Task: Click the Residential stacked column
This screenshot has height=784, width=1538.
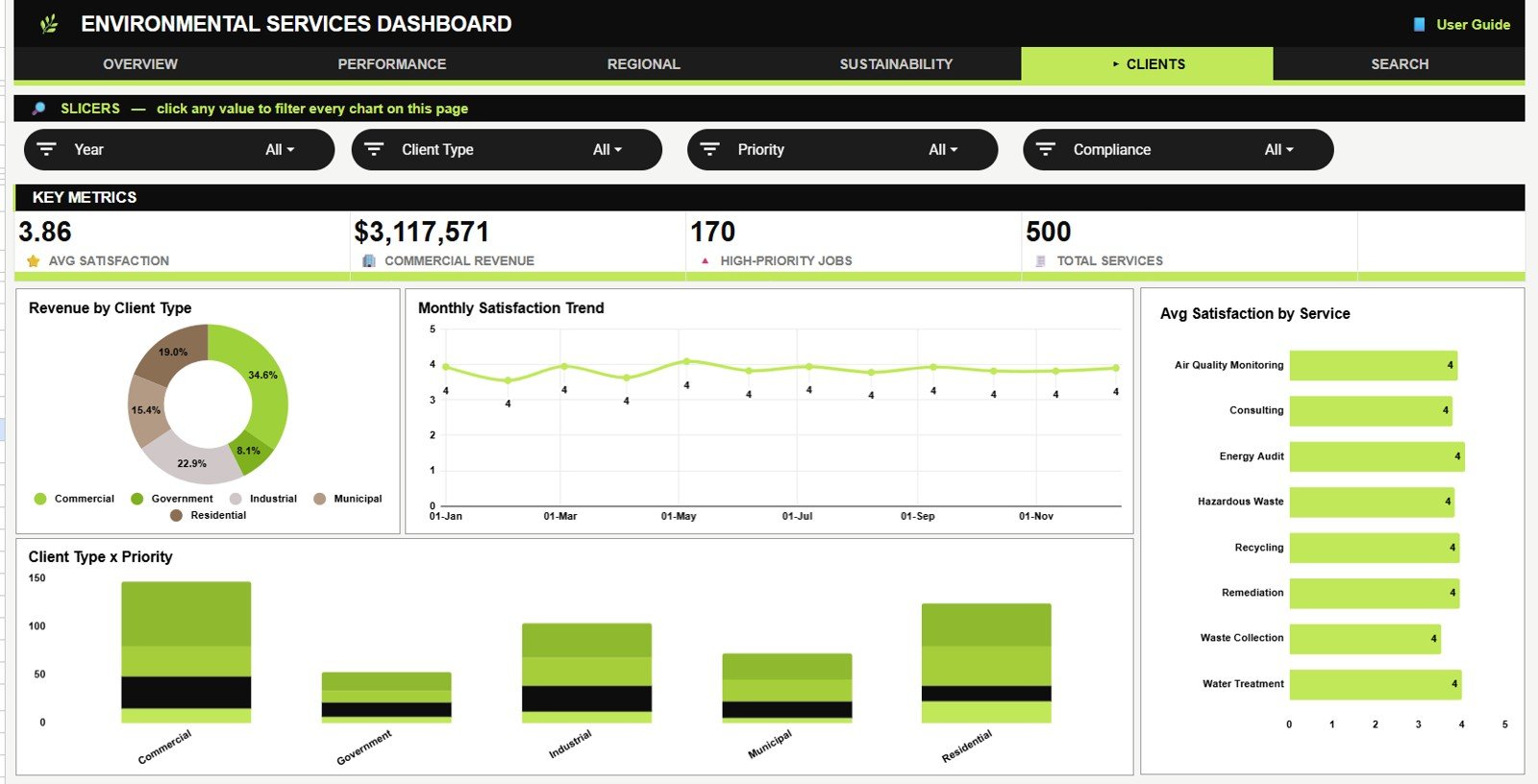Action: [x=986, y=663]
